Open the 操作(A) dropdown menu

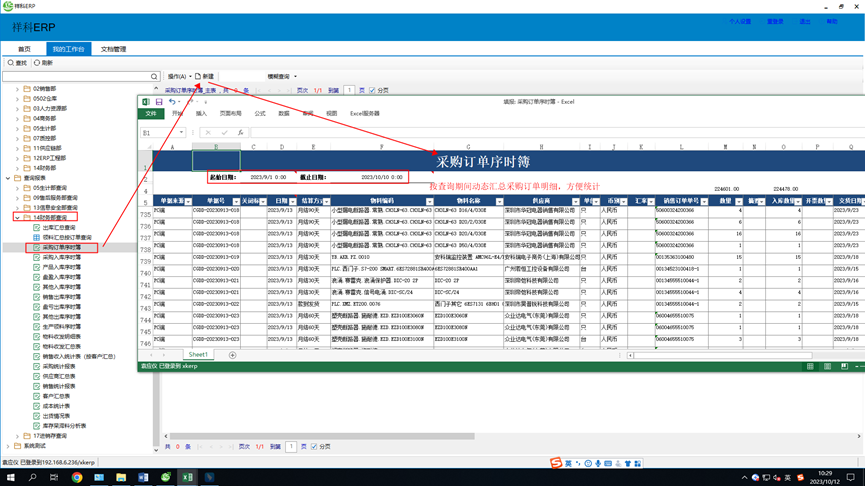click(x=179, y=76)
